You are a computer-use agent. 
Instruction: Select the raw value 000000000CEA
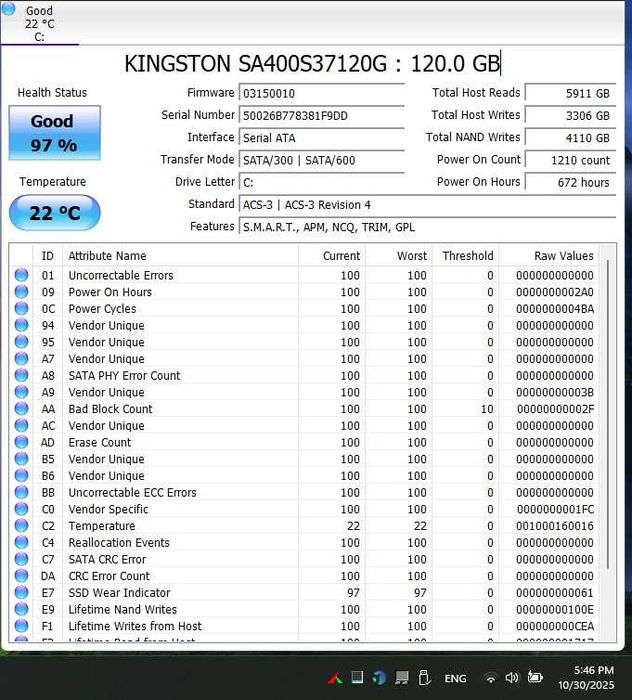click(x=555, y=626)
